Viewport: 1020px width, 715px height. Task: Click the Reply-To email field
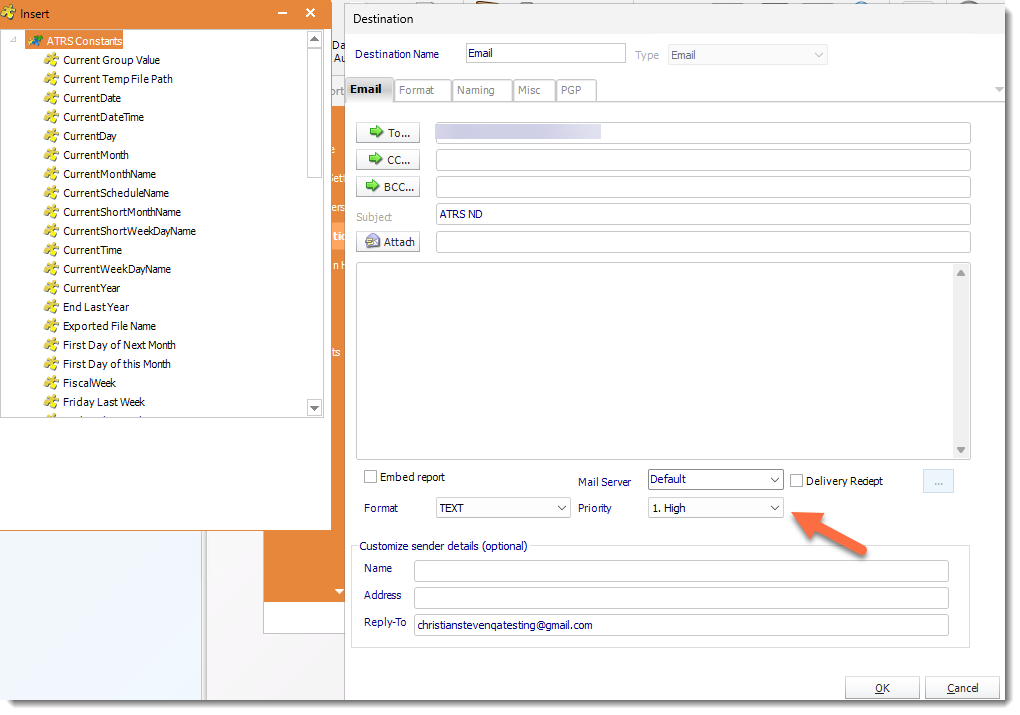click(x=680, y=625)
